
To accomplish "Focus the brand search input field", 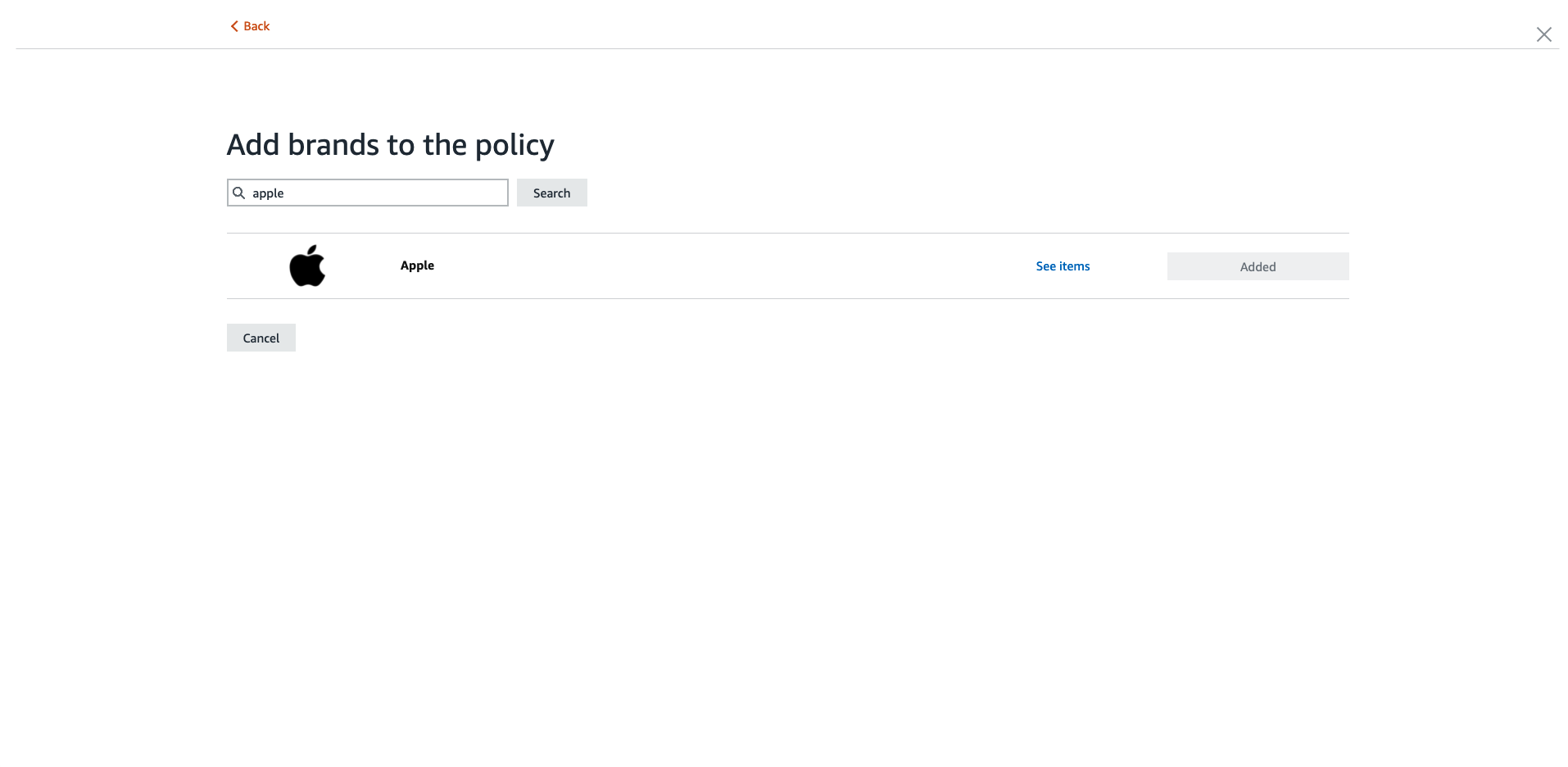I will [377, 193].
